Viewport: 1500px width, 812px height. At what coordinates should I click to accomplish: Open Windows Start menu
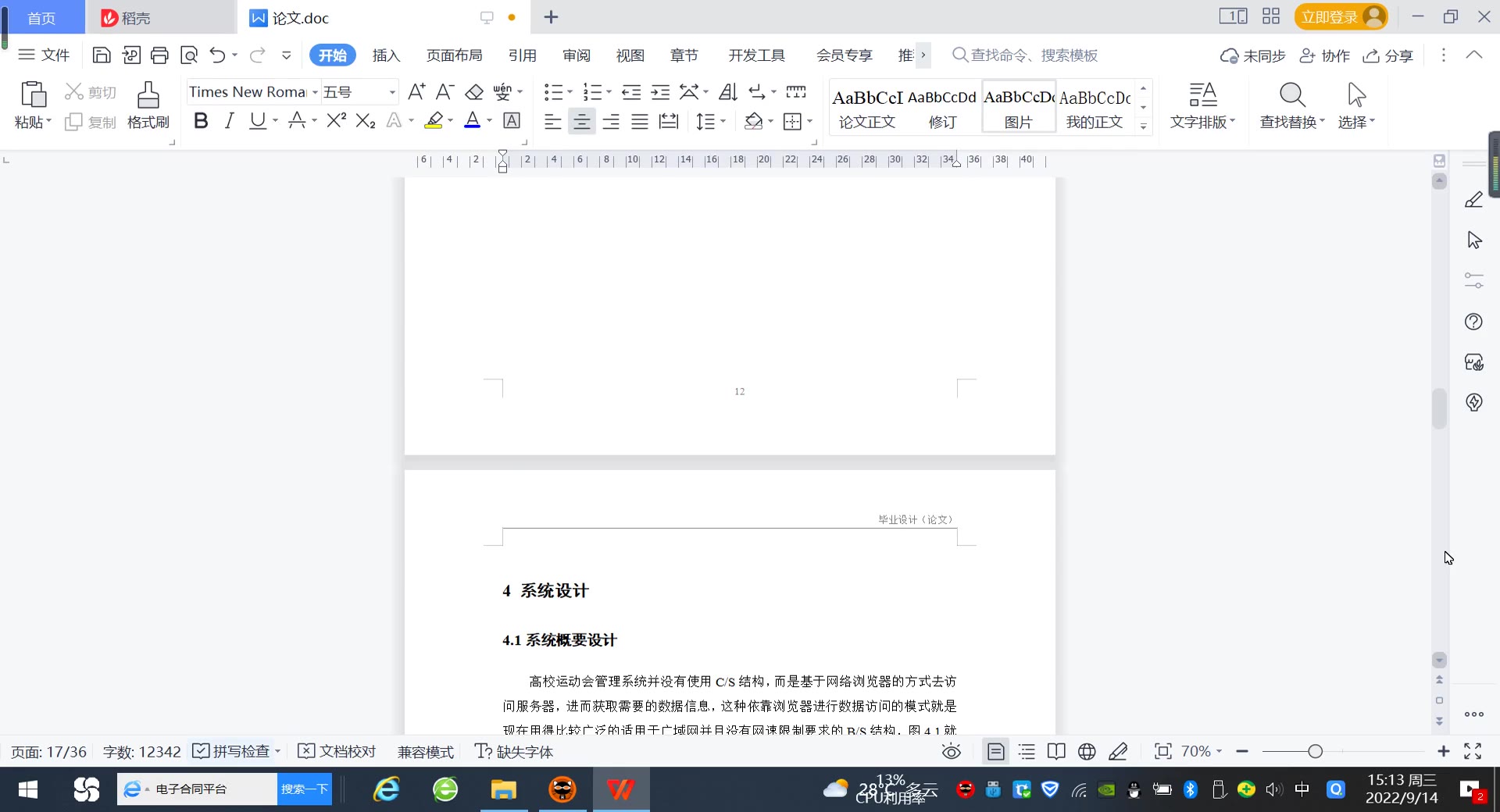[x=28, y=789]
